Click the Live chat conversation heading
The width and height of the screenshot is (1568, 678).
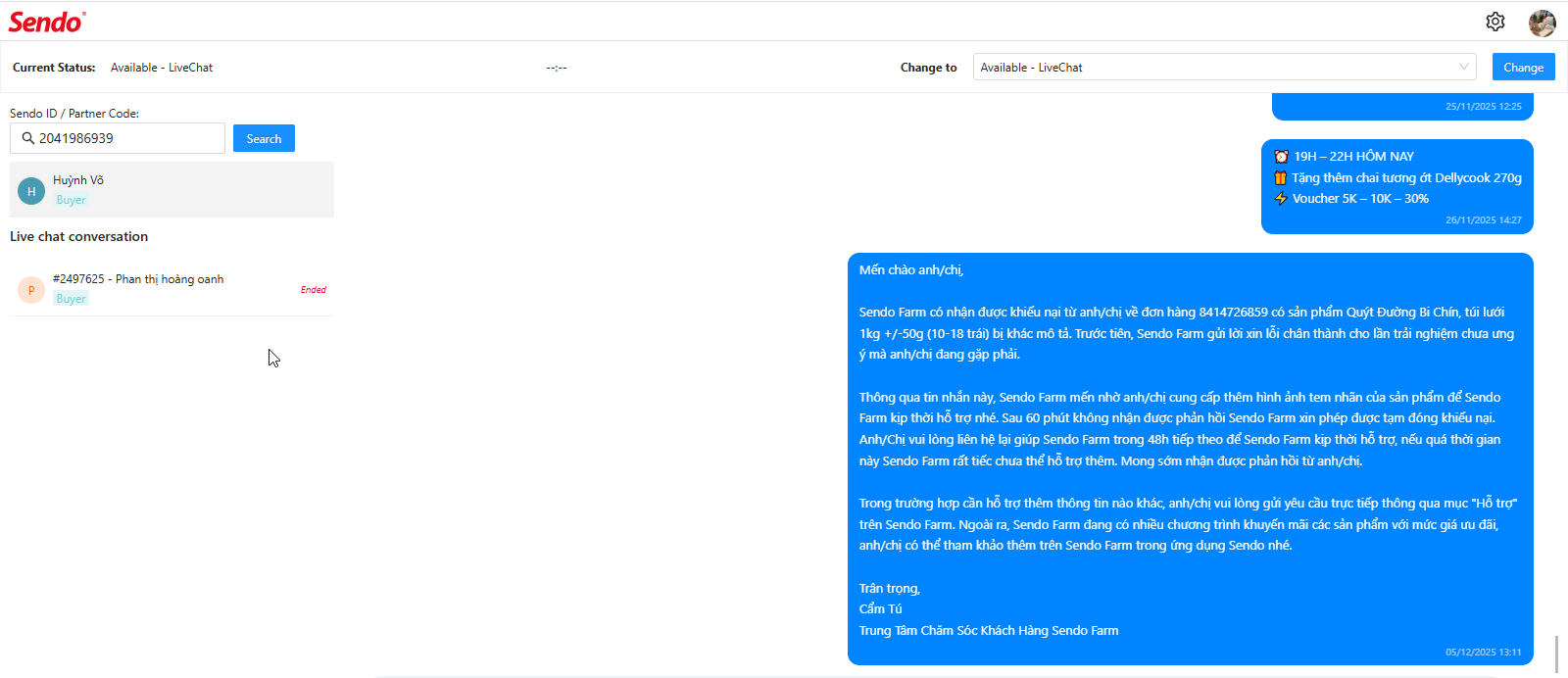(78, 236)
